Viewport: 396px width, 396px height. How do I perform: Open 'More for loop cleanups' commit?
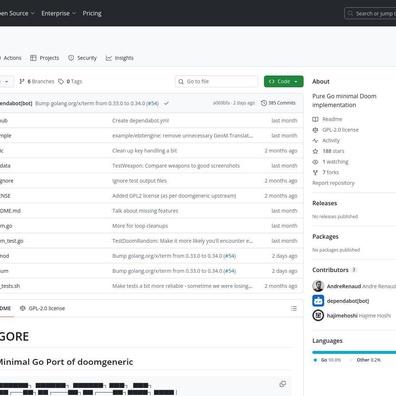(x=140, y=226)
